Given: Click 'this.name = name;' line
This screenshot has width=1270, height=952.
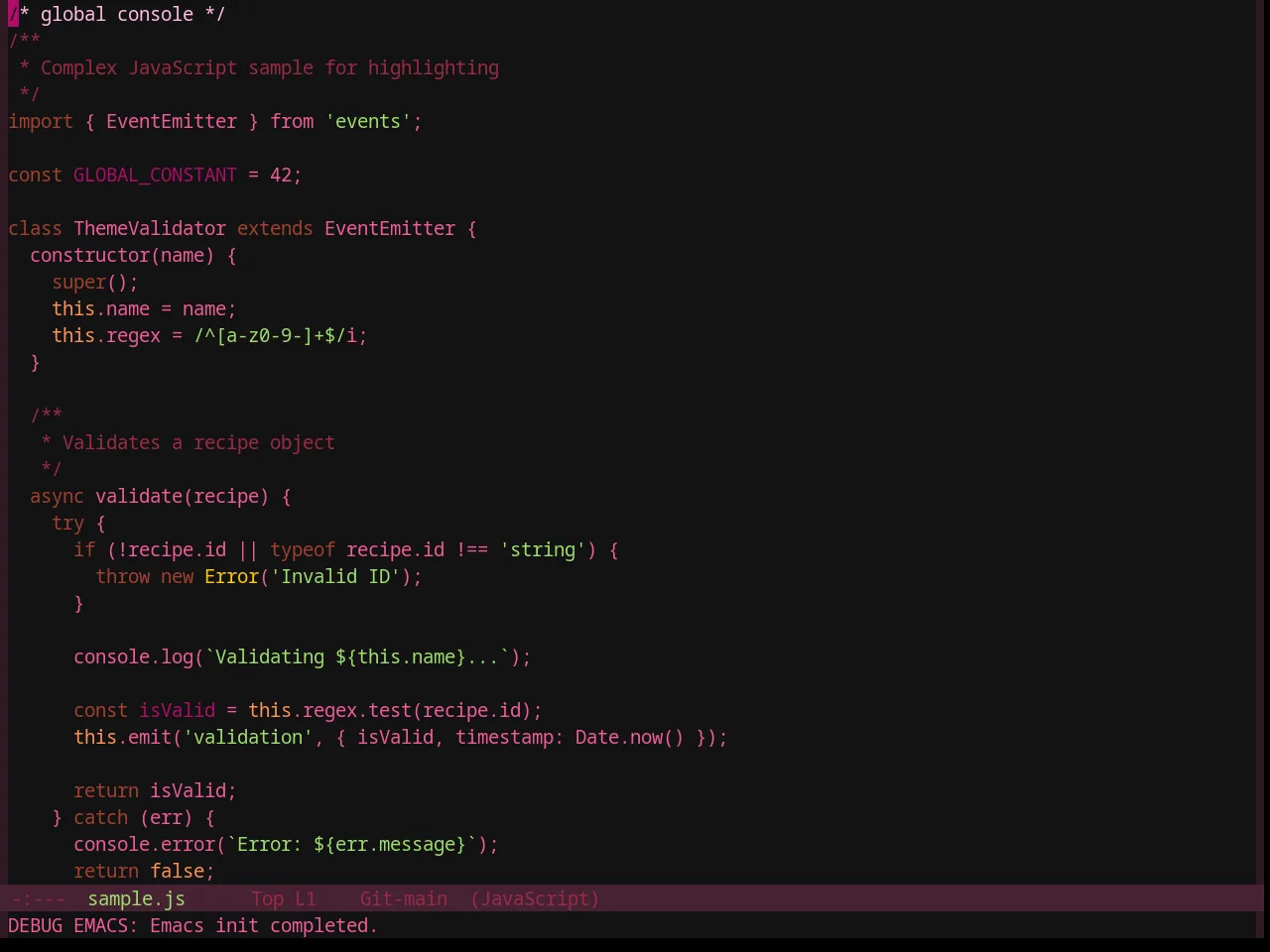Looking at the screenshot, I should tap(144, 308).
